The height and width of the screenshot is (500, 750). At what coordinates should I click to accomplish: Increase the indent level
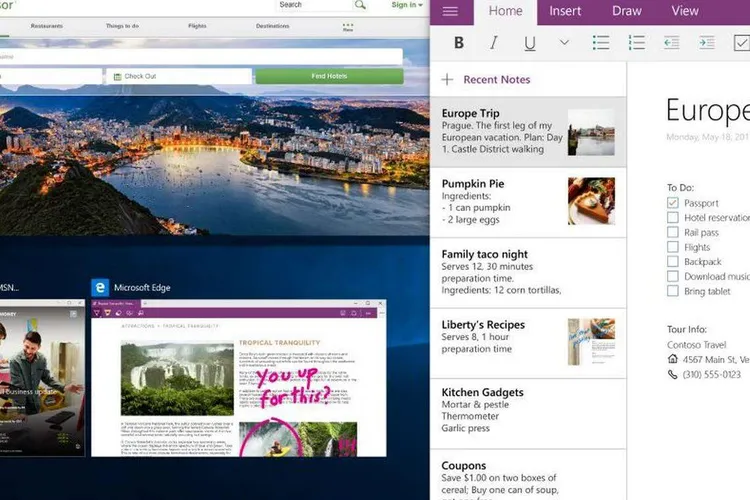[707, 43]
